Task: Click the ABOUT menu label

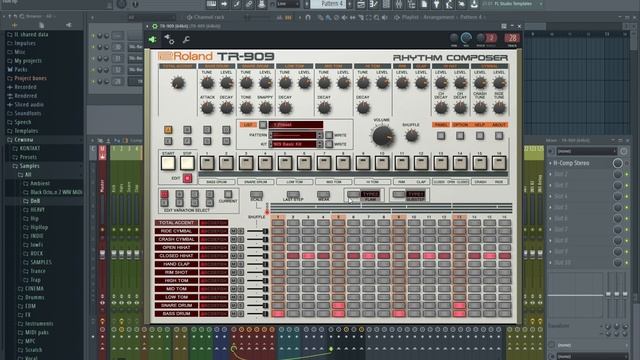Action: click(x=499, y=124)
